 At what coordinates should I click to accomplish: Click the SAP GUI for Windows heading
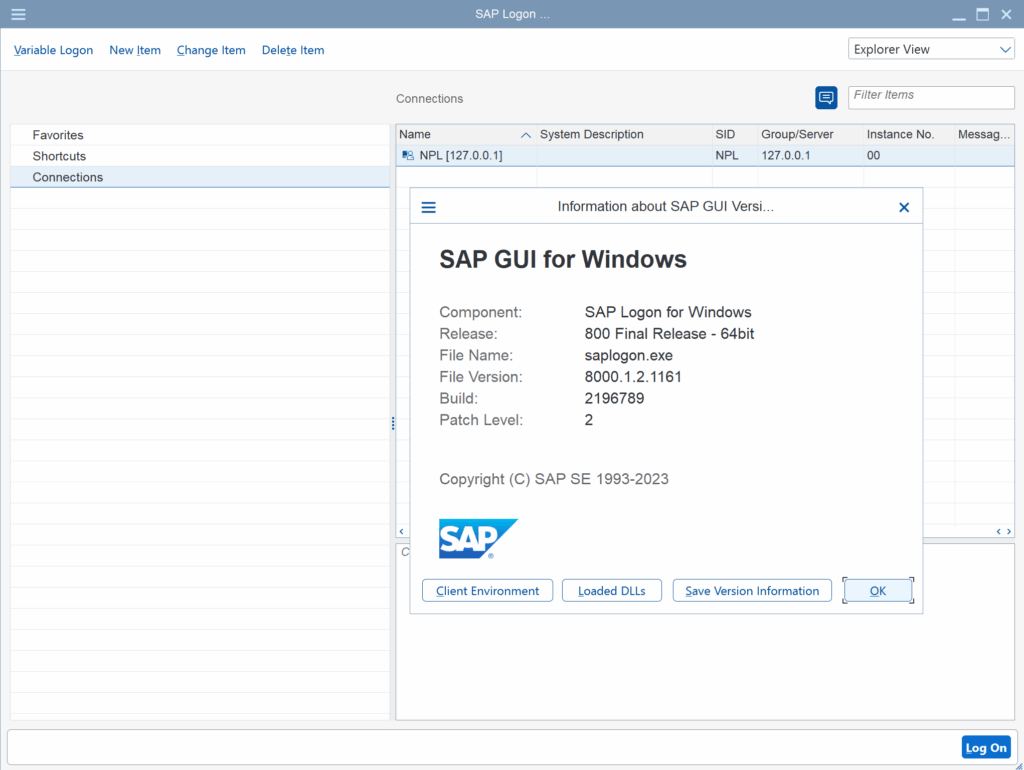563,259
